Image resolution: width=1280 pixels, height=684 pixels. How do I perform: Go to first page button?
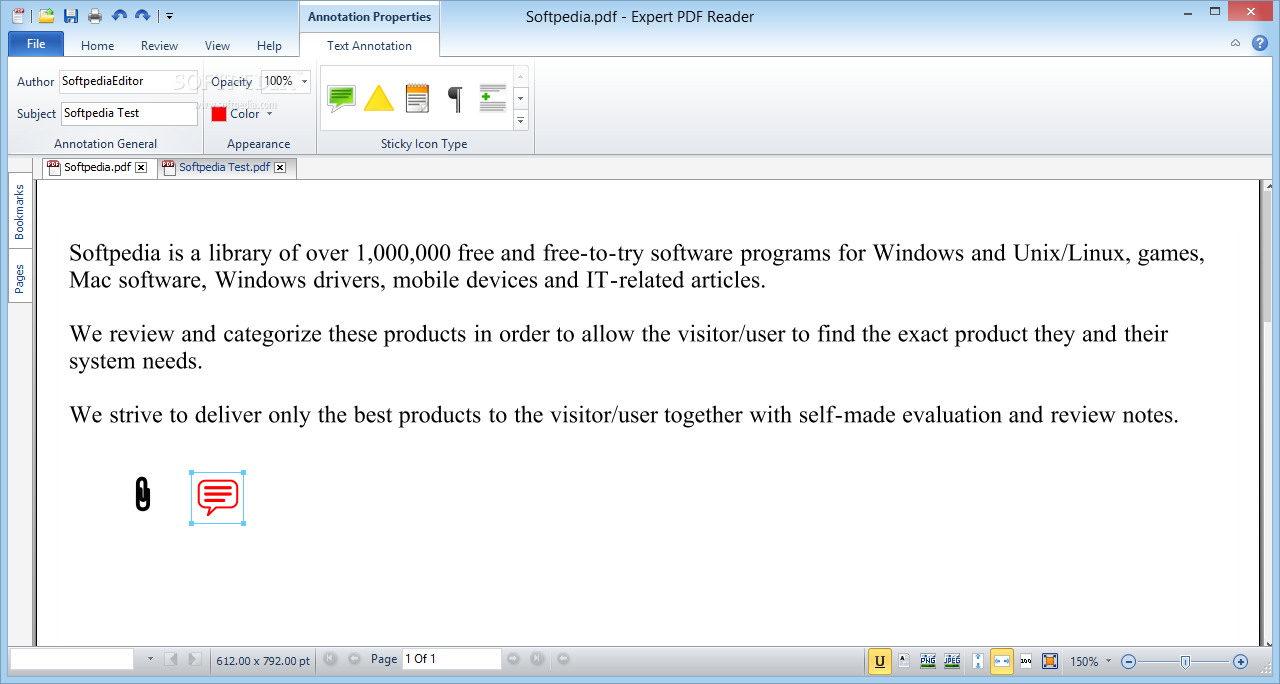point(331,659)
